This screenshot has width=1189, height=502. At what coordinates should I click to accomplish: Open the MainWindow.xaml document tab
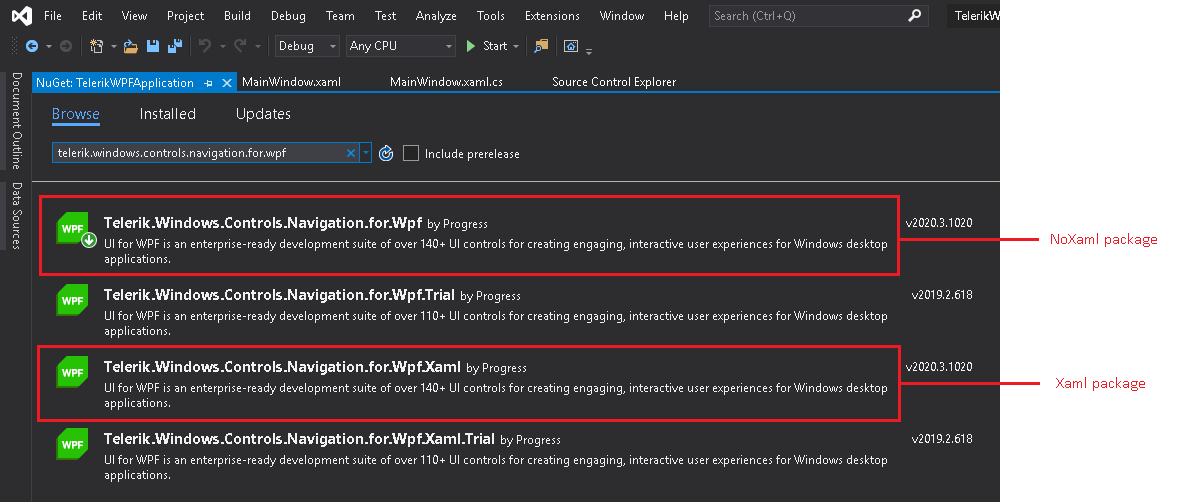click(x=291, y=82)
